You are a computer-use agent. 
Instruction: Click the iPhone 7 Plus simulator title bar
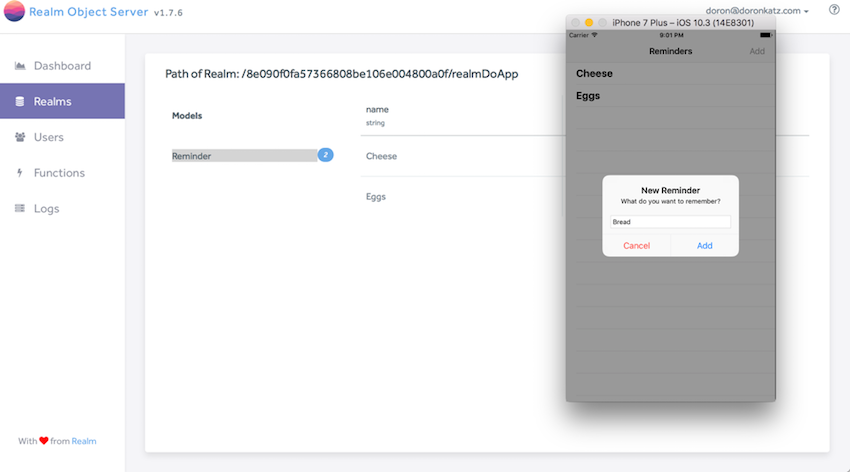(x=671, y=22)
